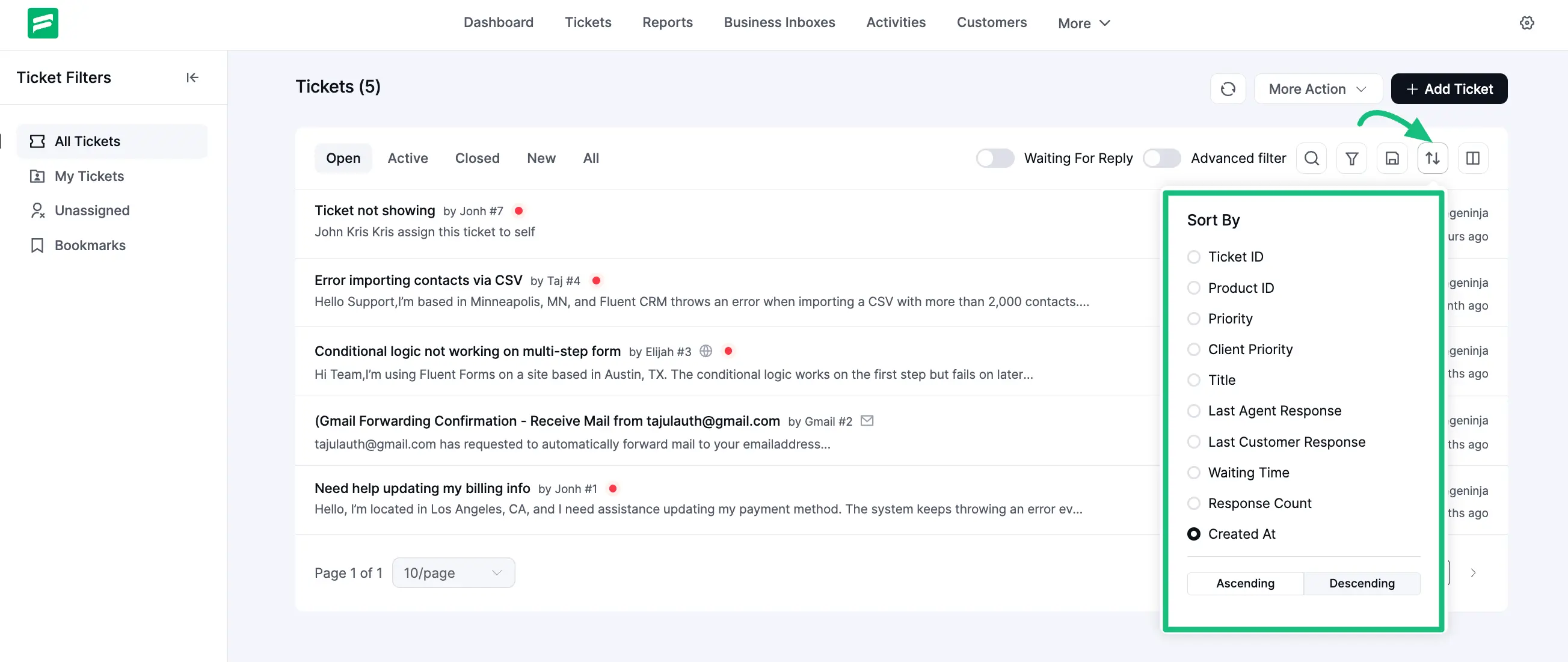Screen dimensions: 1568x662
Task: Open ticket Error importing contacts via CSV
Action: tap(418, 280)
